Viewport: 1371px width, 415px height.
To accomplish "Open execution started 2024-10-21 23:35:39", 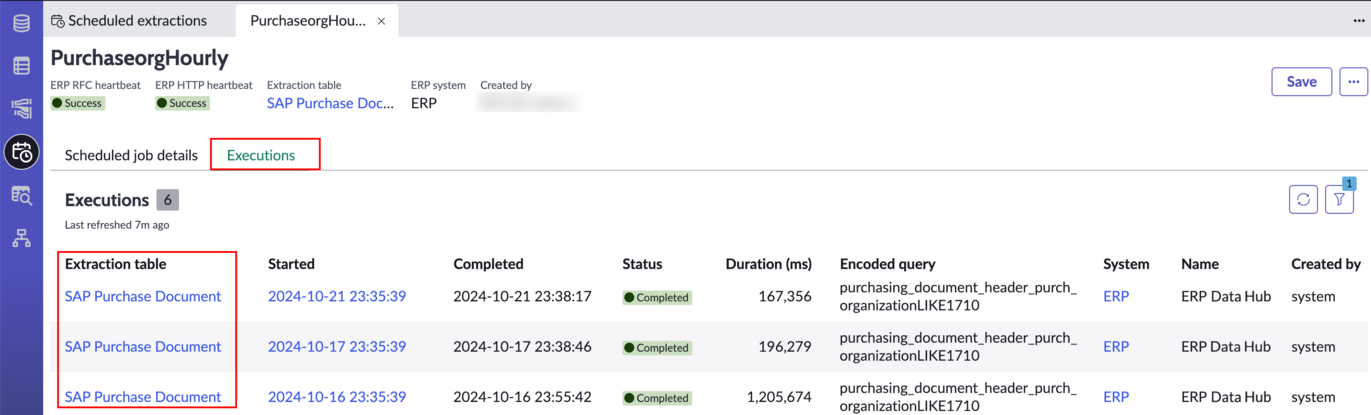I will pyautogui.click(x=337, y=296).
